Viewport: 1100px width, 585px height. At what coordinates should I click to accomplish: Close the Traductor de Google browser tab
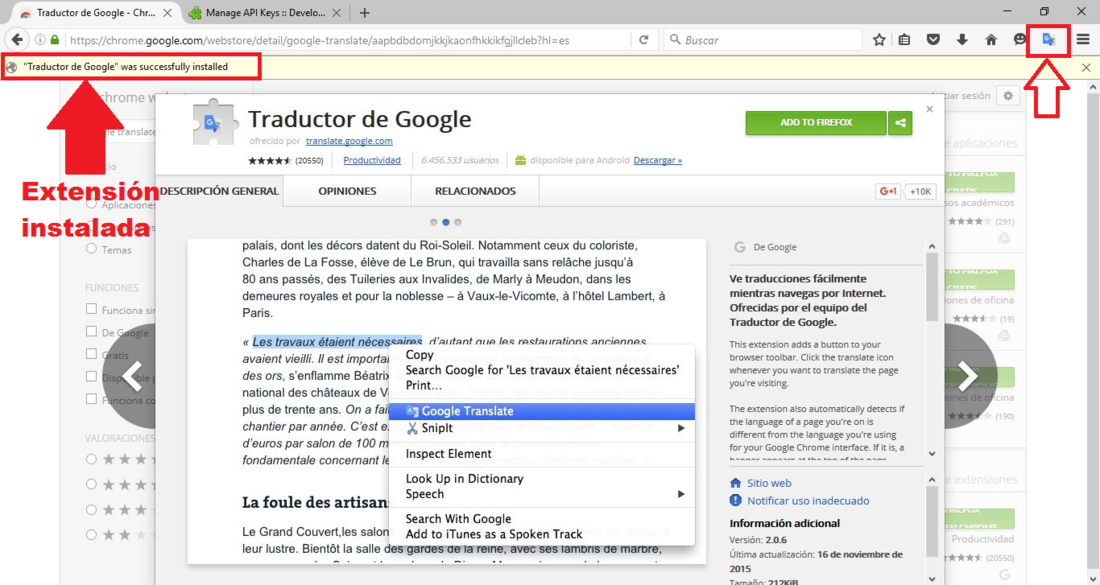click(168, 13)
